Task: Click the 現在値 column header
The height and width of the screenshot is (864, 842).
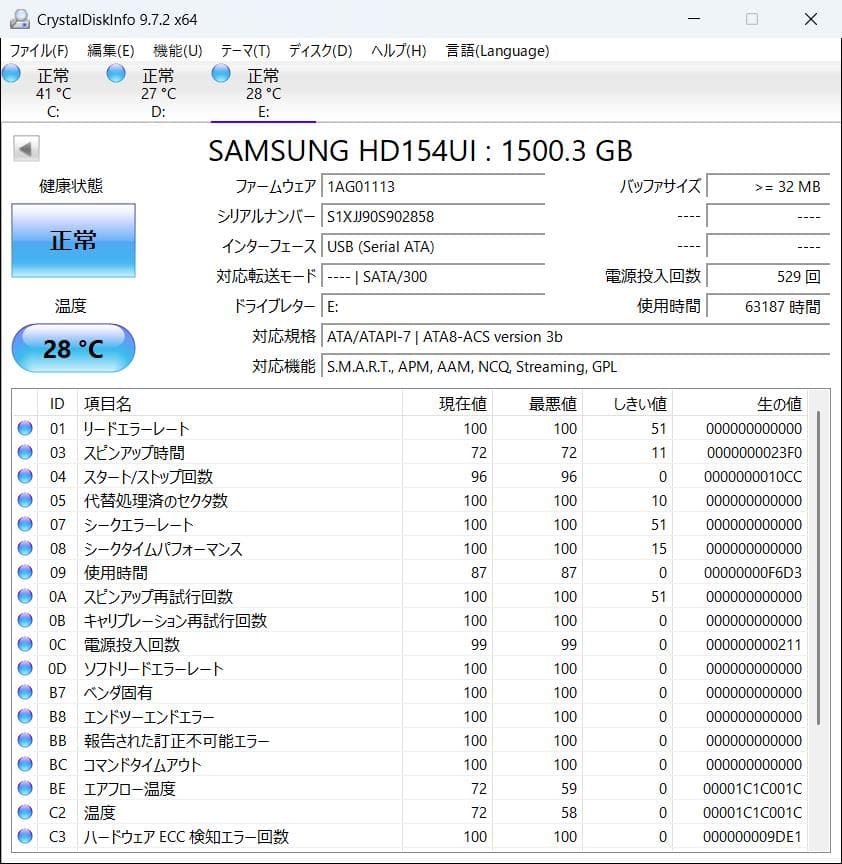Action: click(447, 404)
